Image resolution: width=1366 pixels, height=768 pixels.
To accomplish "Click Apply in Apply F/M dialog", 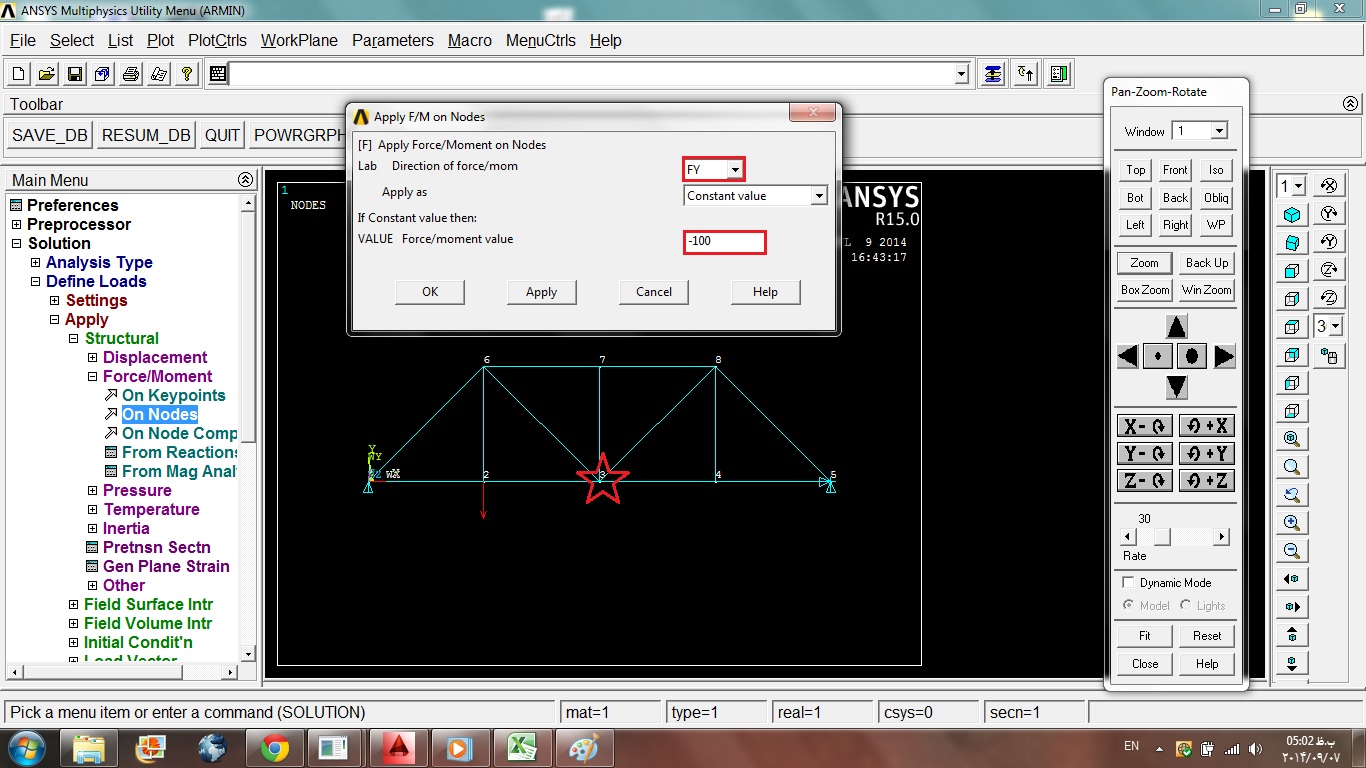I will (541, 292).
